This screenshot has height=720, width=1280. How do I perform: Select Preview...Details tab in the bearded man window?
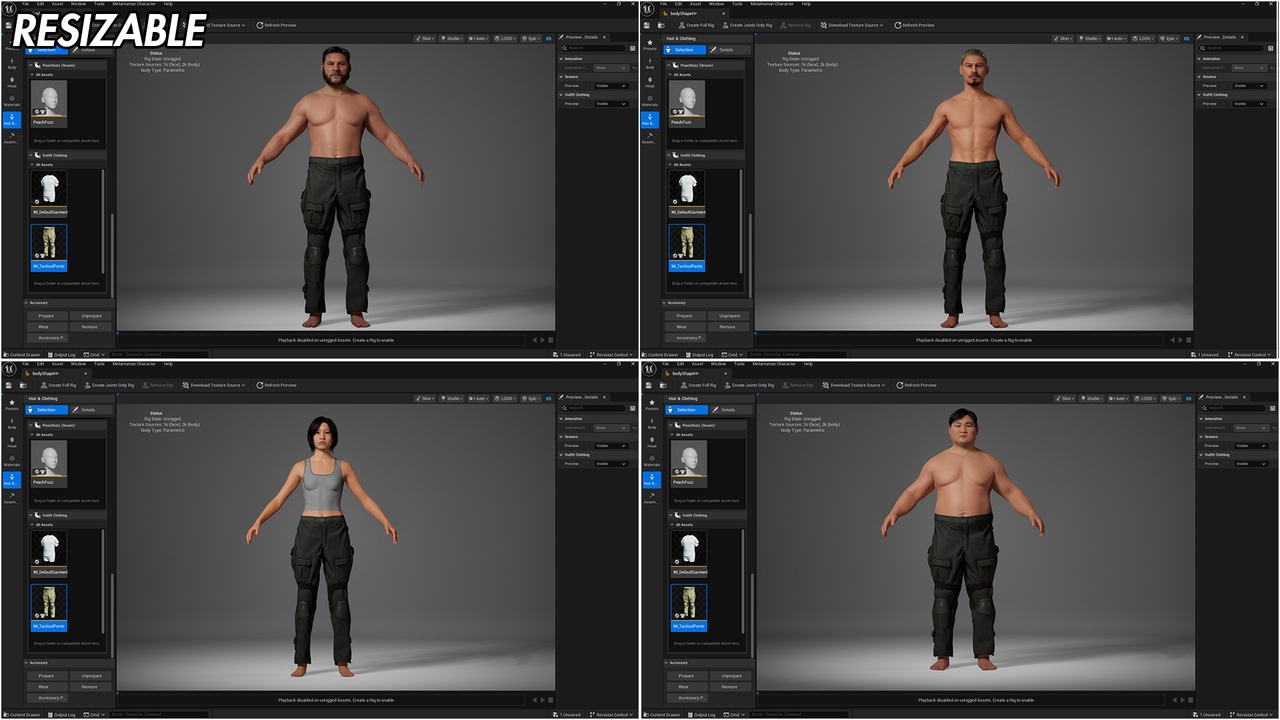coord(582,36)
